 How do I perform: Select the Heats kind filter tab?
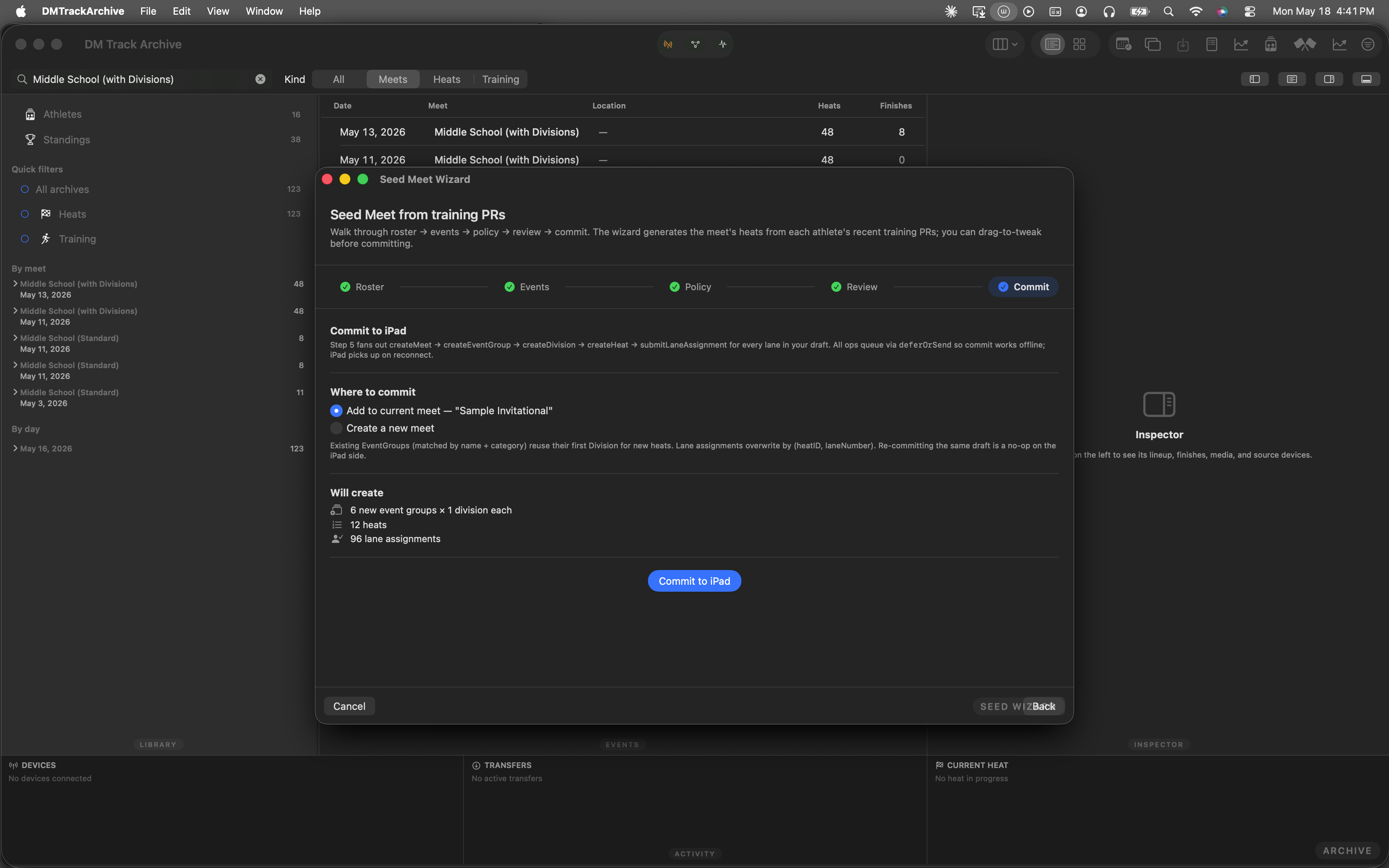click(446, 79)
